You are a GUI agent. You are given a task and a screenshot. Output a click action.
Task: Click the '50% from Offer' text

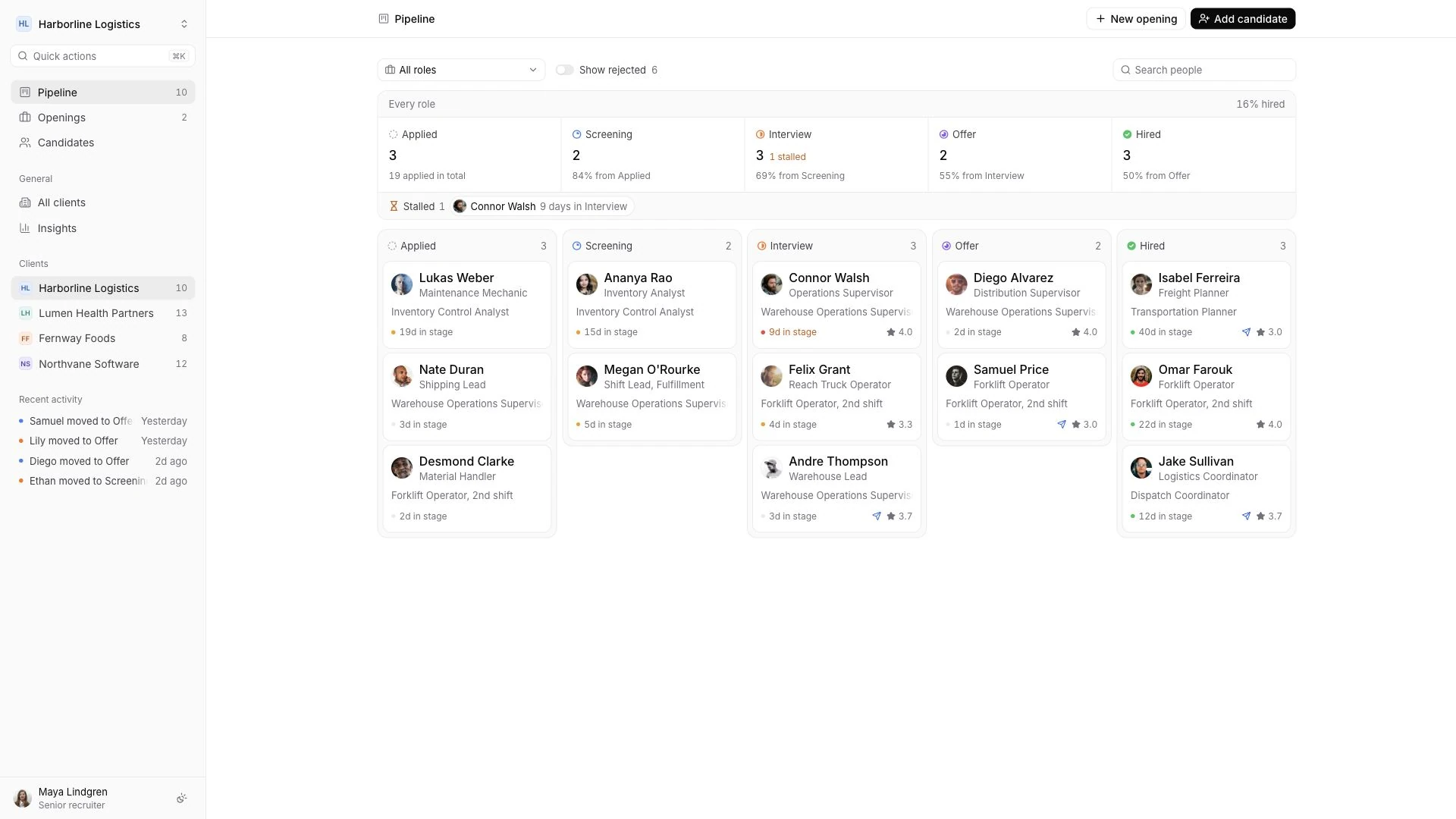click(1156, 176)
